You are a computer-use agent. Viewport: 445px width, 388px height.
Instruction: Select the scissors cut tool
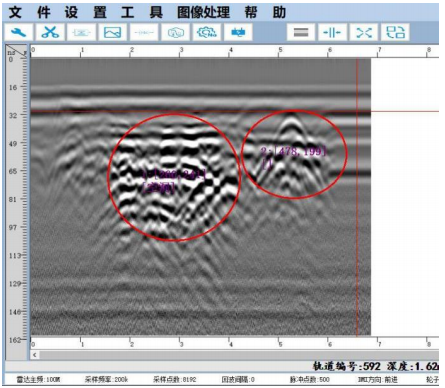(50, 32)
